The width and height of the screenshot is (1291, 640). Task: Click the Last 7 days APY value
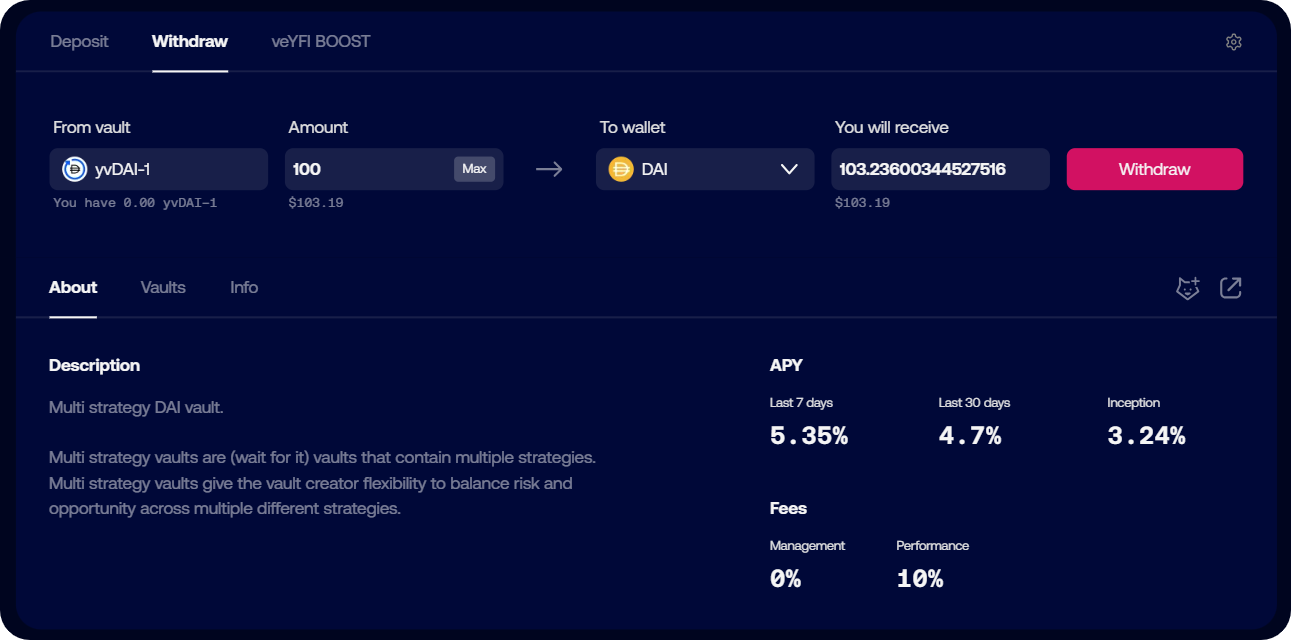pyautogui.click(x=808, y=436)
